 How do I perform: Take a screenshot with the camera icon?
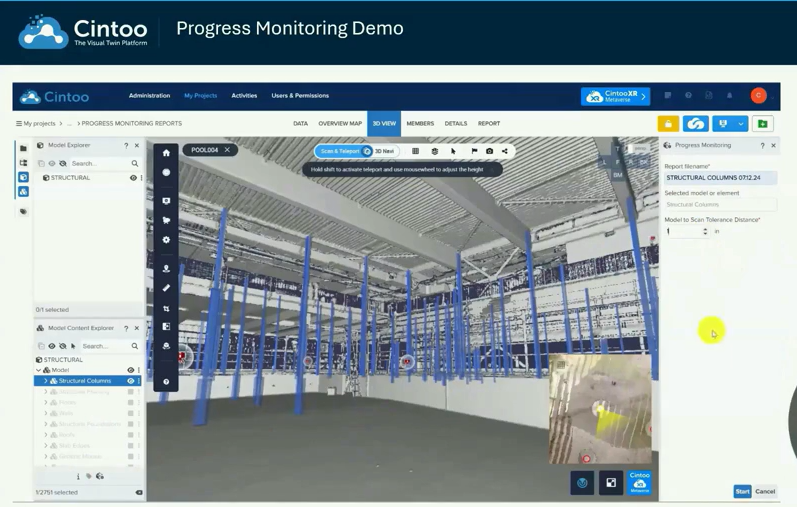click(x=489, y=151)
